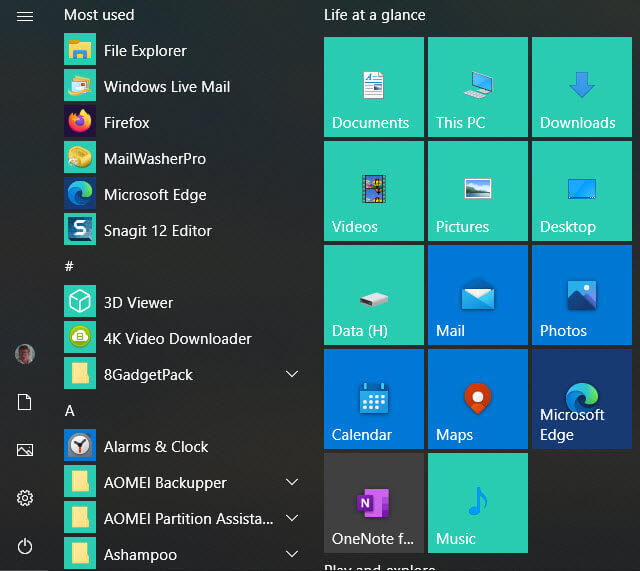Click the 8GadgetPack folder icon
640x571 pixels.
(x=80, y=373)
